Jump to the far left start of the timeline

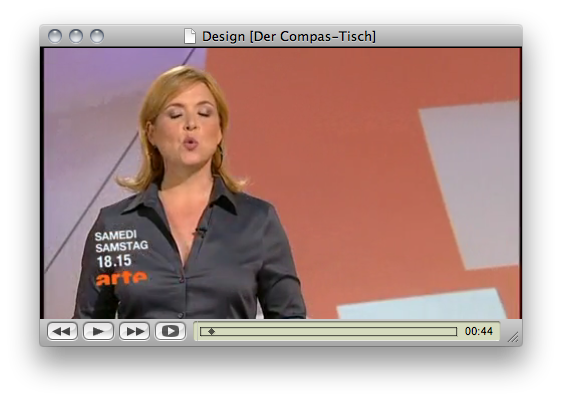pyautogui.click(x=202, y=331)
